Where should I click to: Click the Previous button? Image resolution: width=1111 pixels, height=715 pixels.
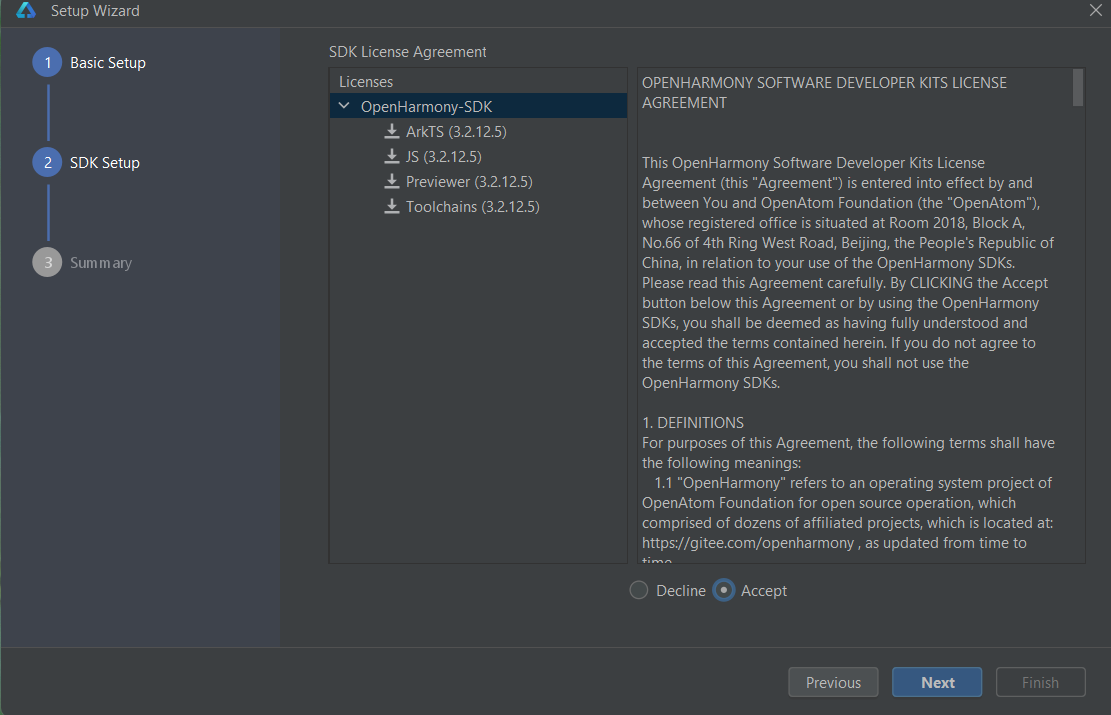[x=833, y=682]
